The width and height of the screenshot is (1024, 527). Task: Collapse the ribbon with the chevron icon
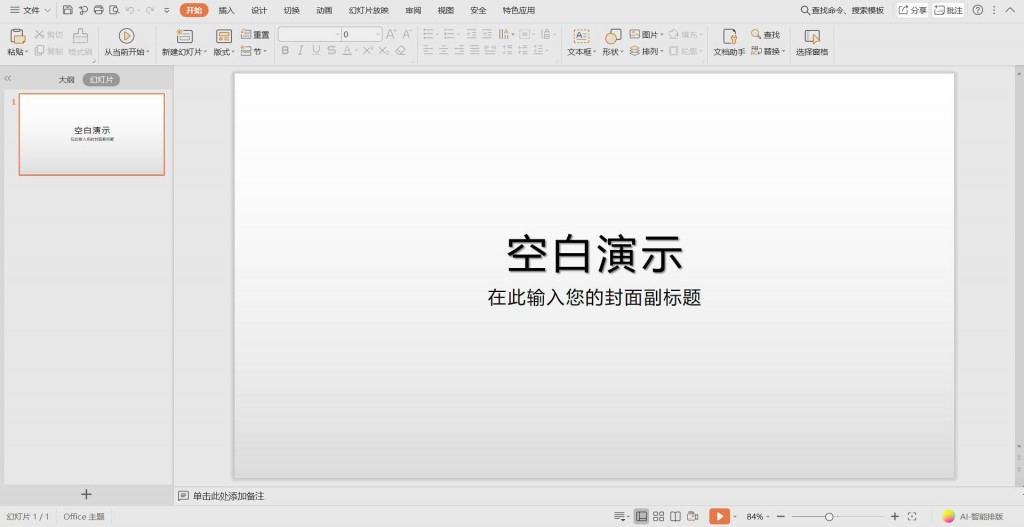click(x=1011, y=10)
